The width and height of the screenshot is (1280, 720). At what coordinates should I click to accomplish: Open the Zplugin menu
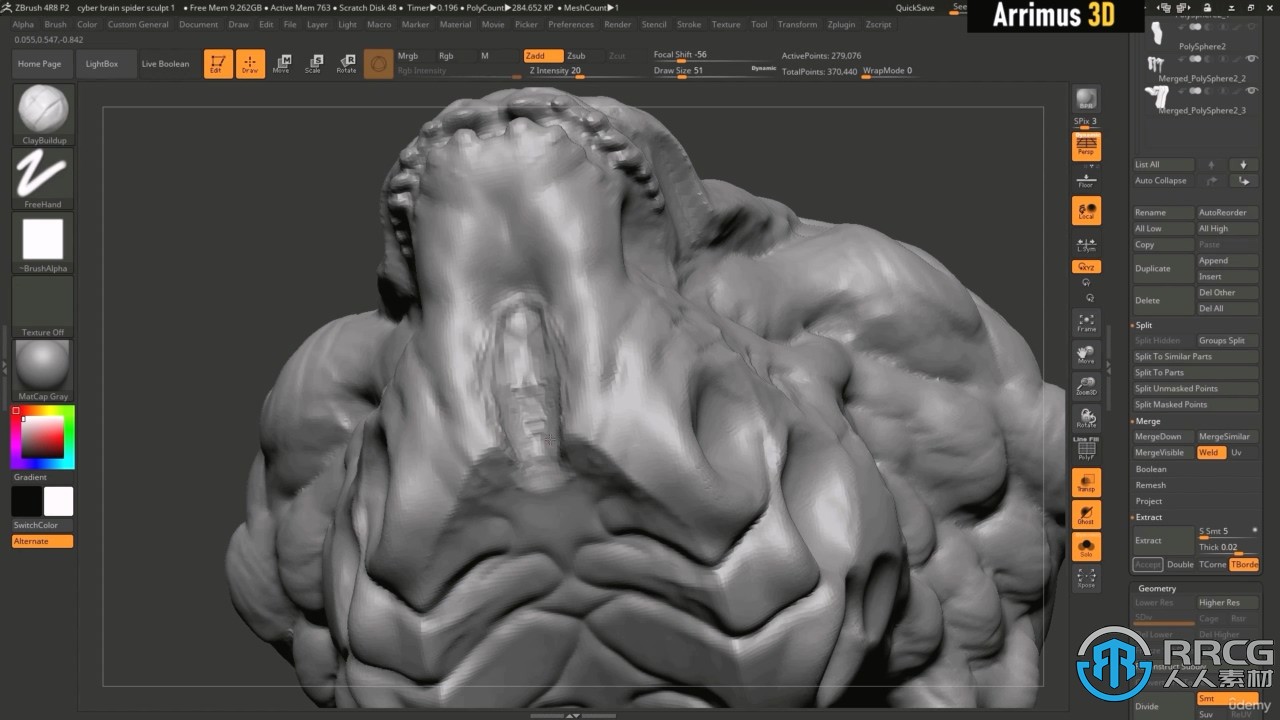842,24
